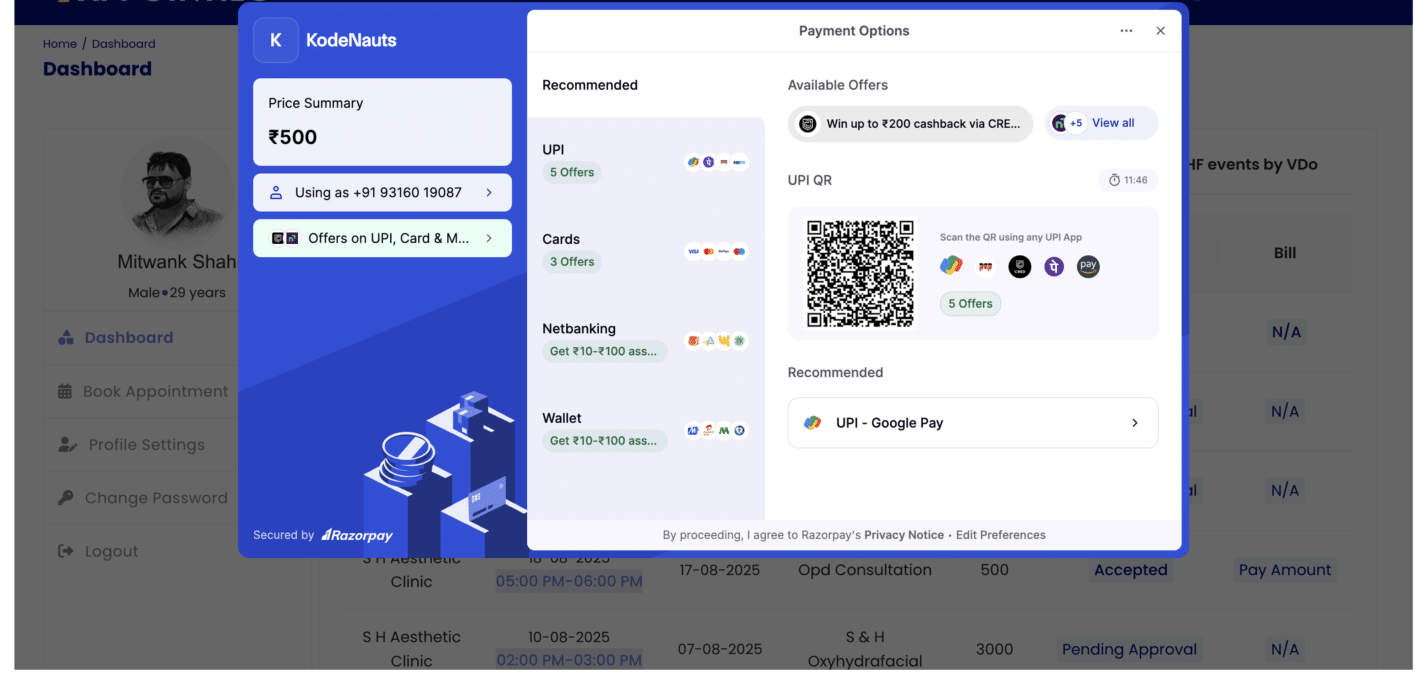The width and height of the screenshot is (1428, 682).
Task: Select the PhonePe icon under the QR code
Action: (x=1054, y=266)
